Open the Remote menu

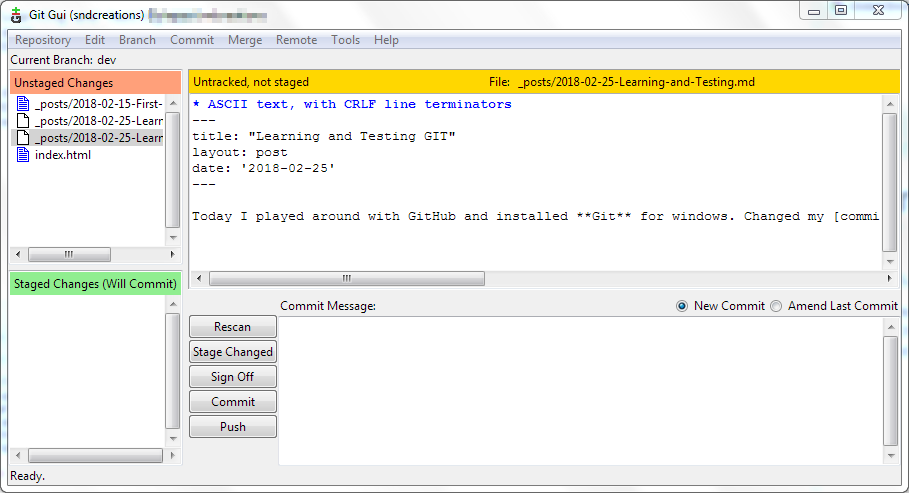[296, 40]
